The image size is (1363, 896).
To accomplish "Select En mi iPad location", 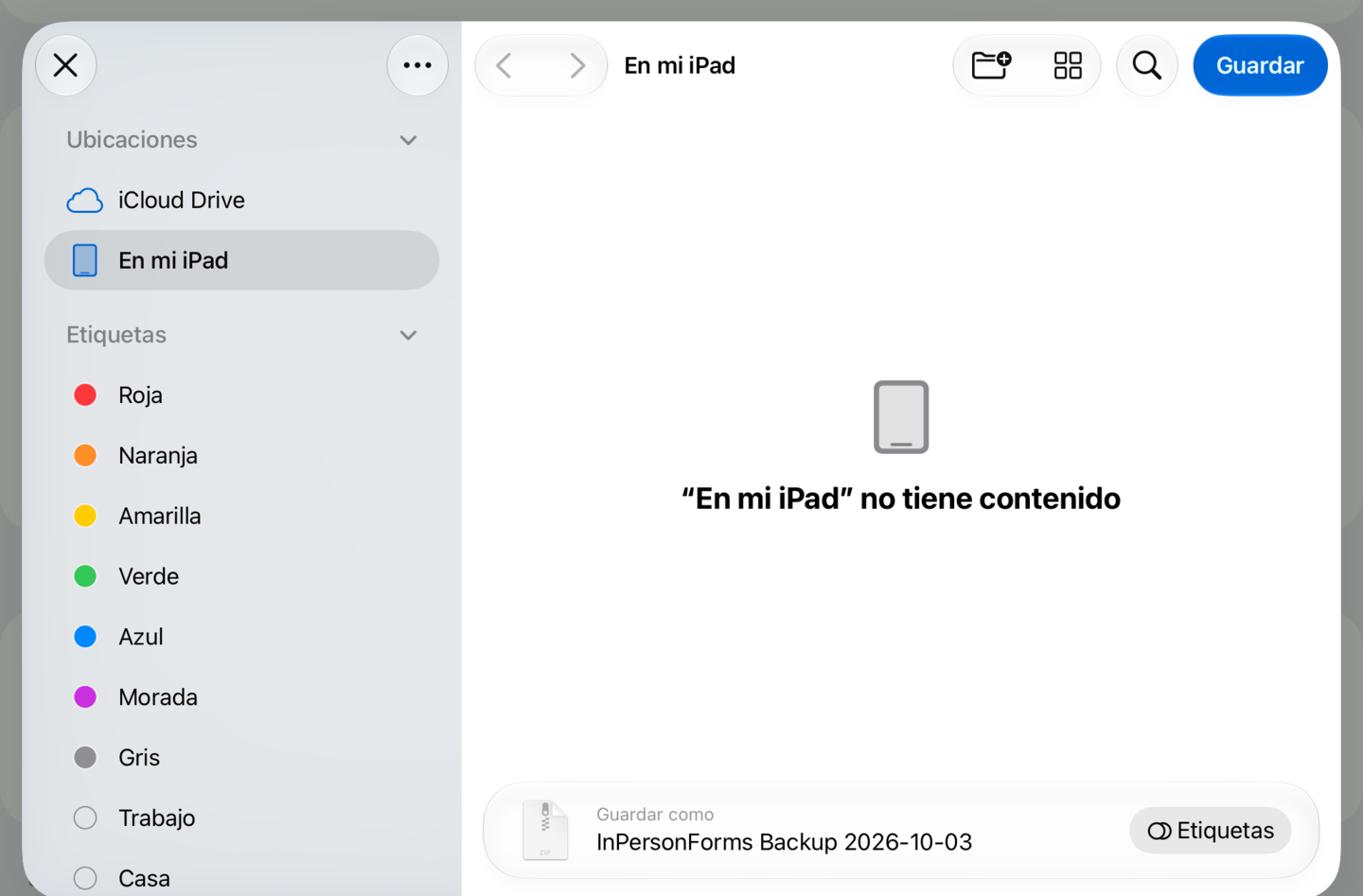I will 241,260.
